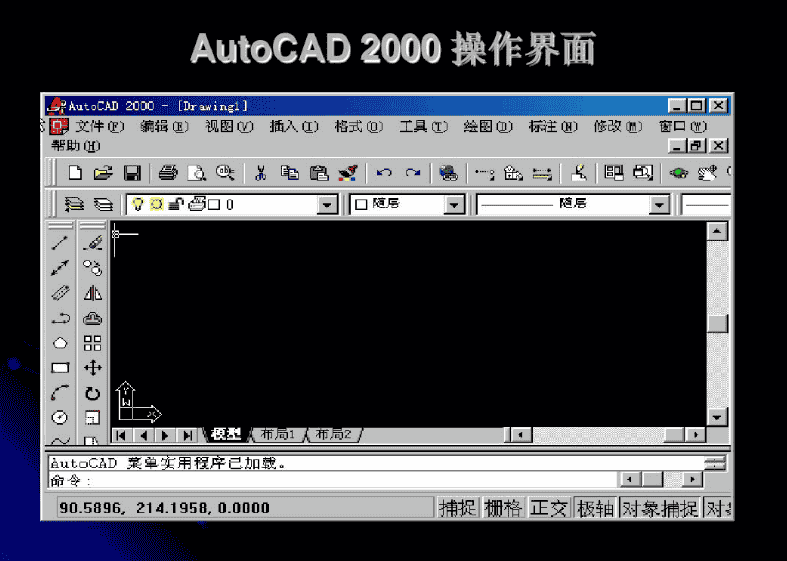Select the Erase modify tool
The image size is (787, 561).
coord(92,243)
